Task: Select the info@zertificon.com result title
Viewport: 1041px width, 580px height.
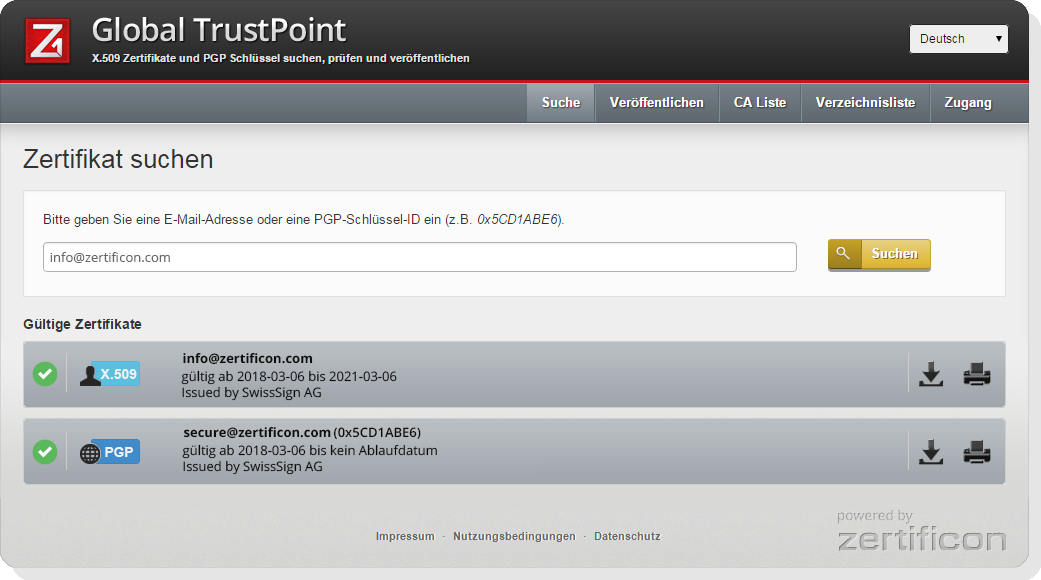Action: pyautogui.click(x=248, y=358)
